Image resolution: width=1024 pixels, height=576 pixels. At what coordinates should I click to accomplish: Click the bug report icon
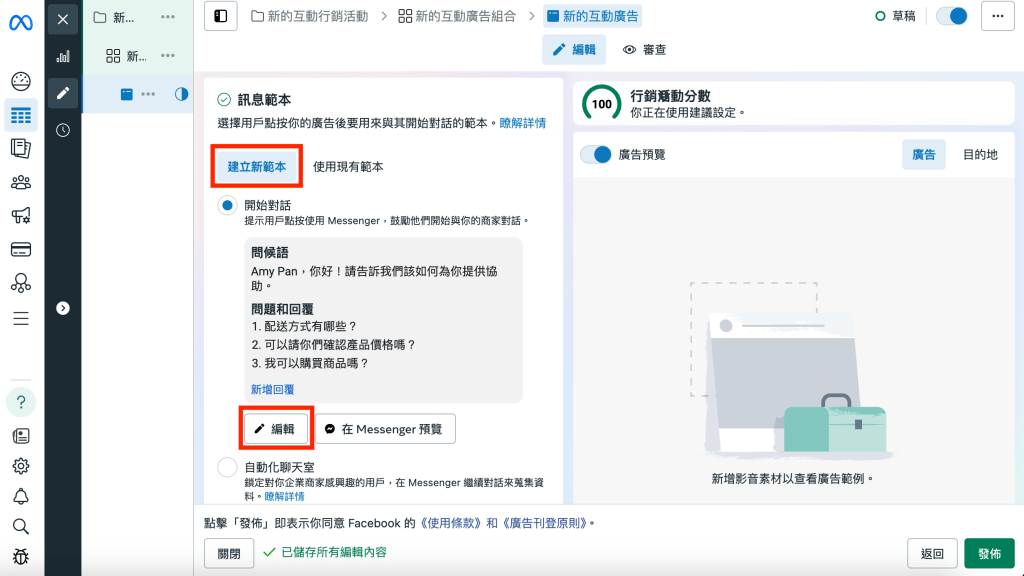click(x=20, y=557)
